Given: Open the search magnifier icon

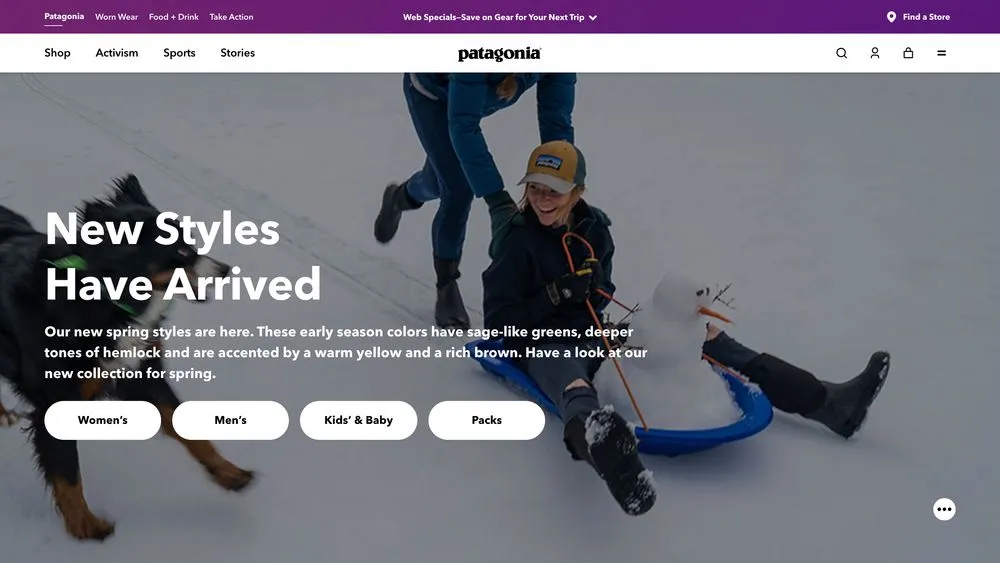Looking at the screenshot, I should (x=841, y=53).
